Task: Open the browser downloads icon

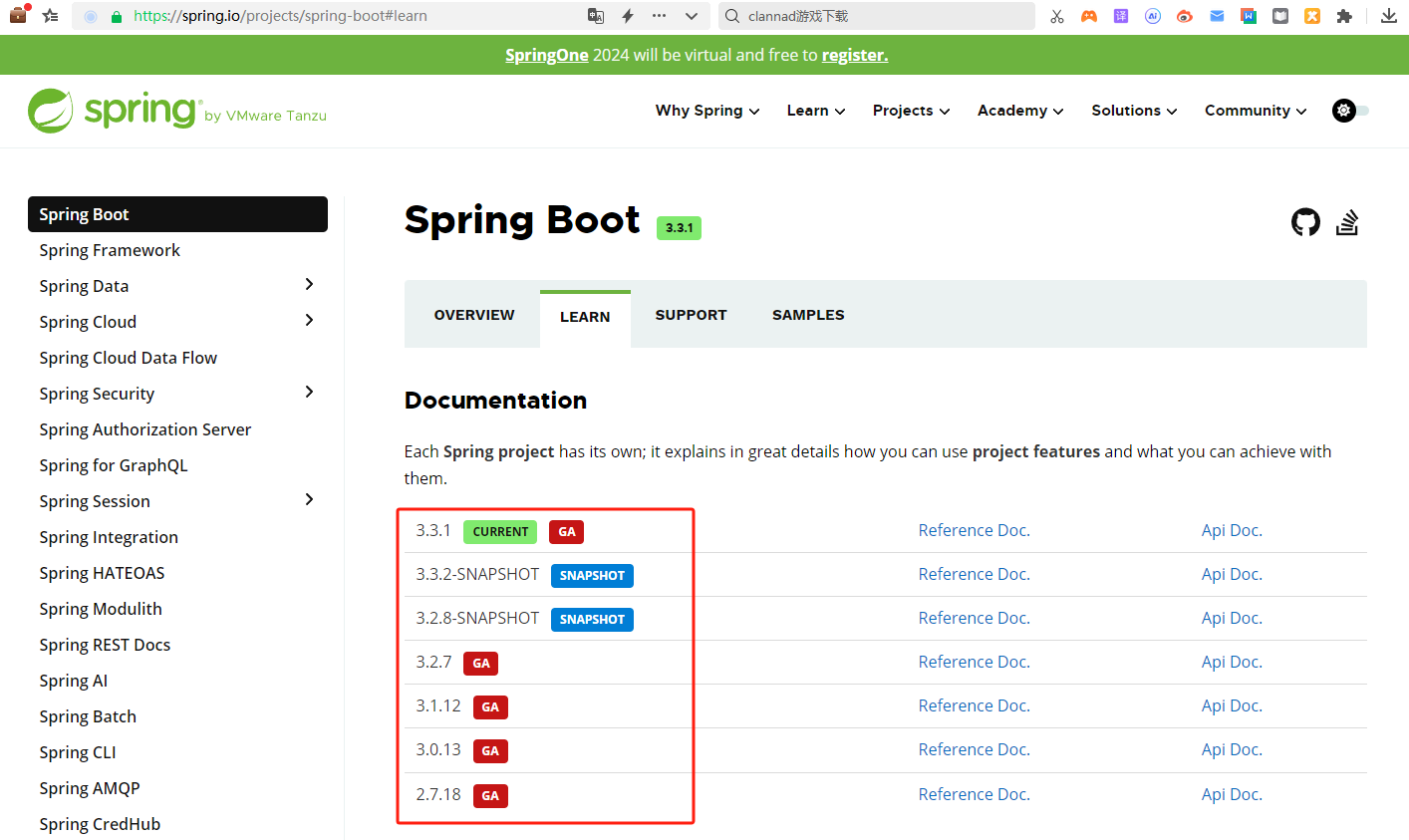Action: 1389,16
